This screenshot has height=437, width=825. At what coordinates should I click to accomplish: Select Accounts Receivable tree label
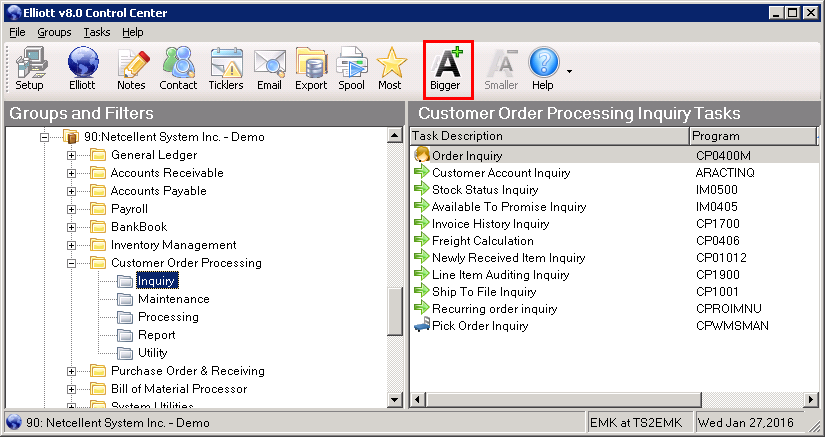[x=167, y=173]
